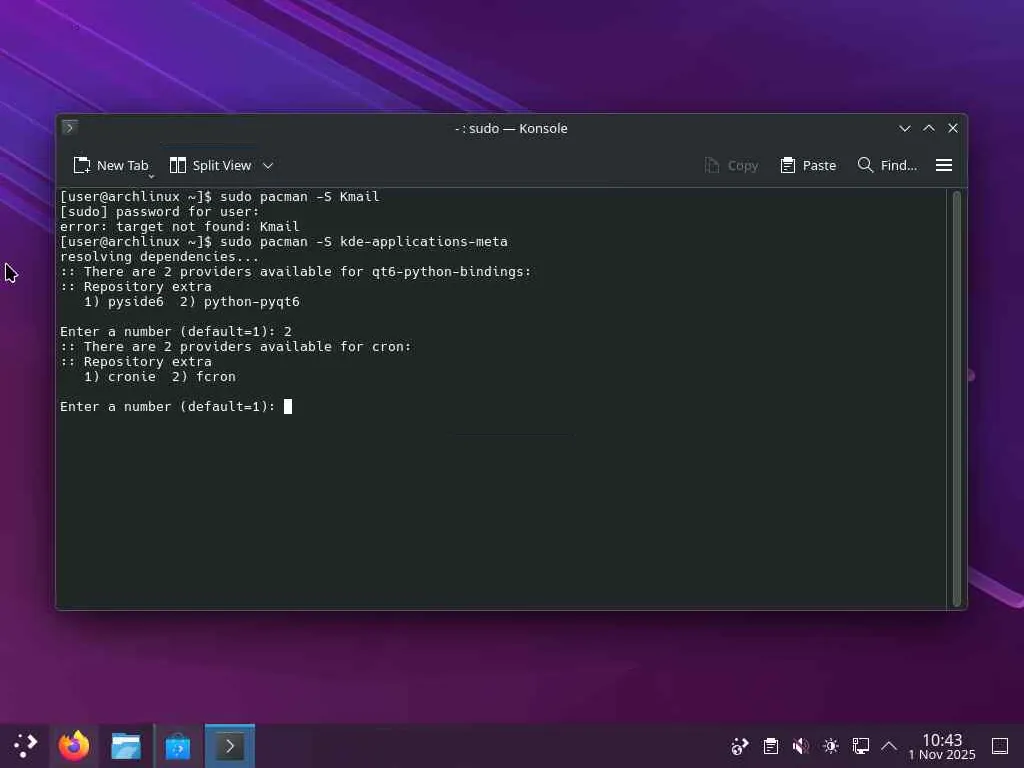Open the Dolphin file manager from the taskbar

coord(125,746)
